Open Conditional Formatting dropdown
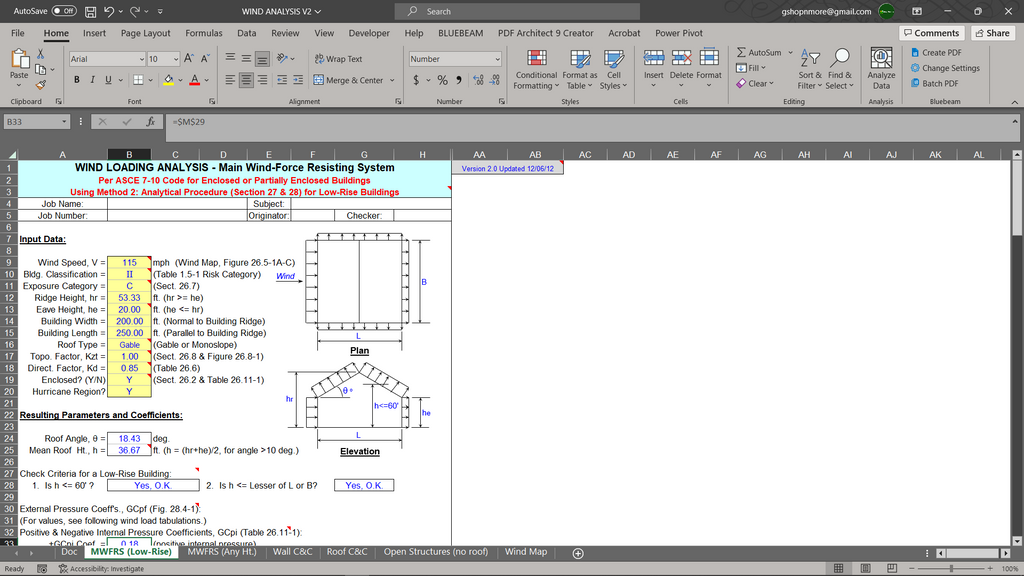Viewport: 1024px width, 576px height. pos(536,69)
